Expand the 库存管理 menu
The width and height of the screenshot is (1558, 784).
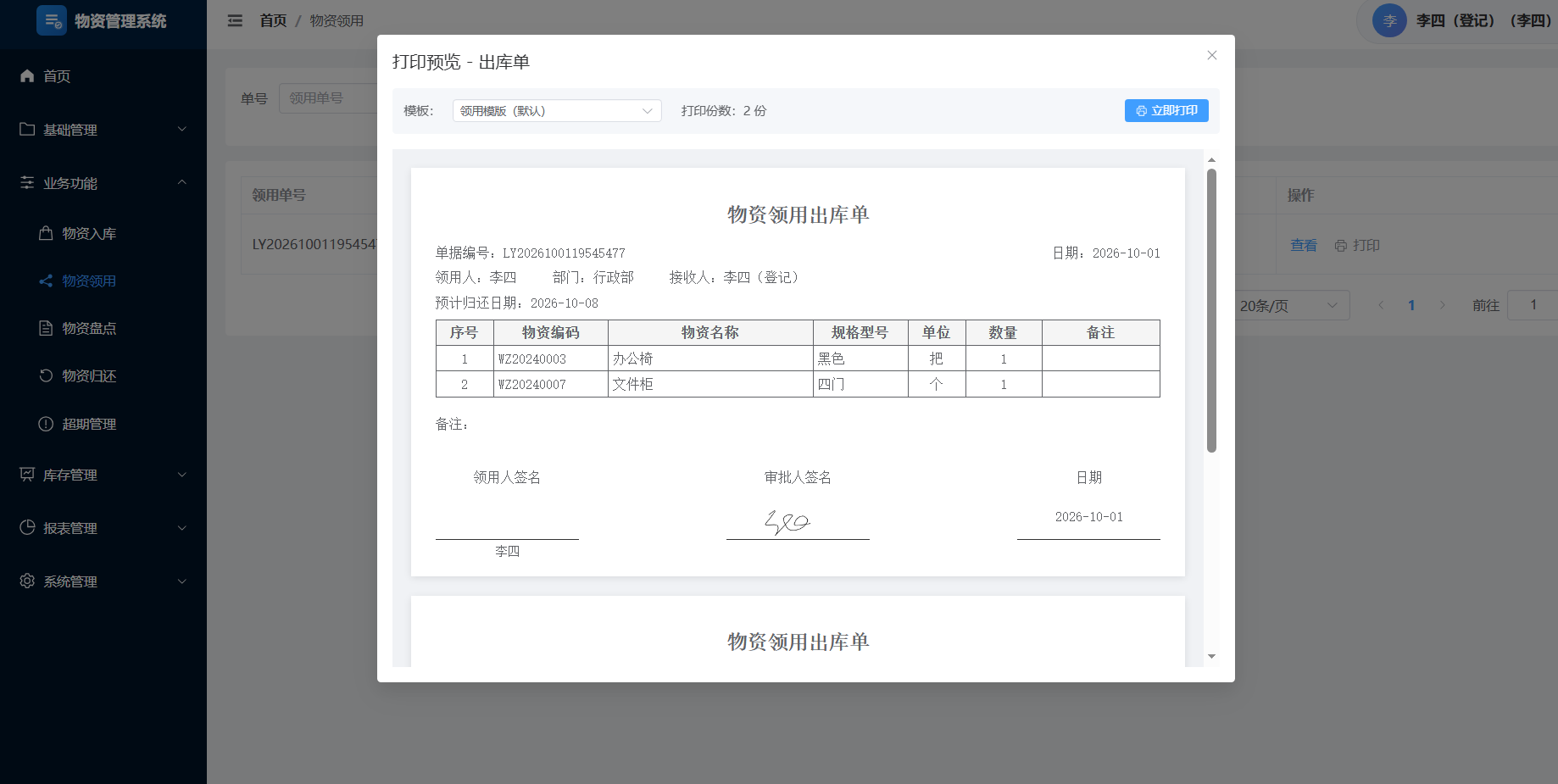tap(103, 475)
